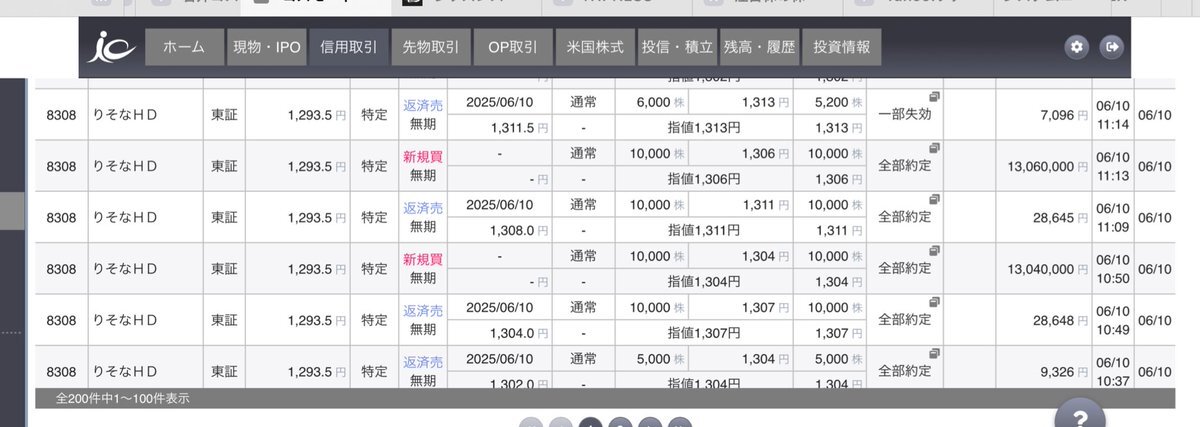
Task: Open the detail popup icon for the 10:50 order
Action: (x=934, y=250)
